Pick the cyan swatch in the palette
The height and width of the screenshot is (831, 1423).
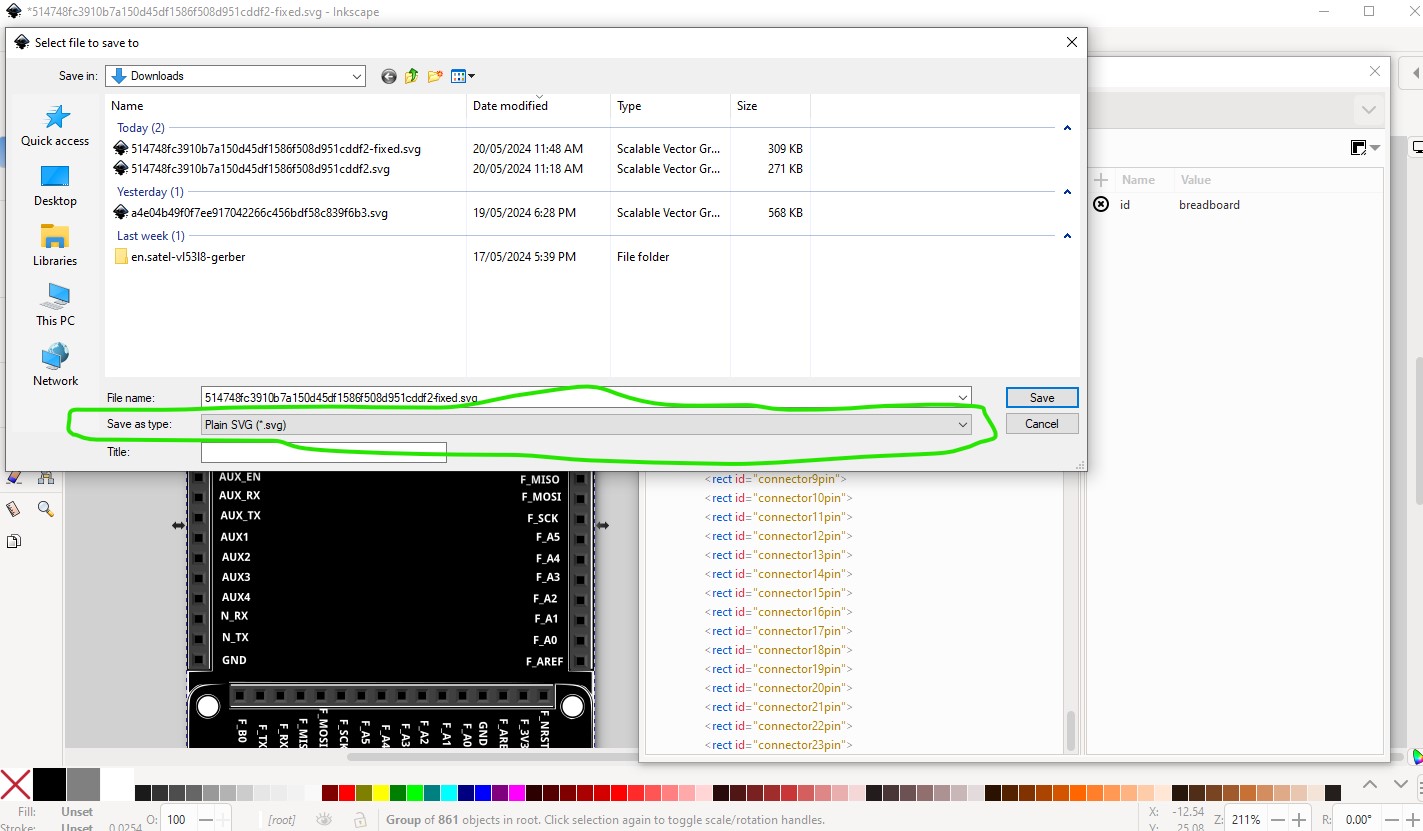448,793
